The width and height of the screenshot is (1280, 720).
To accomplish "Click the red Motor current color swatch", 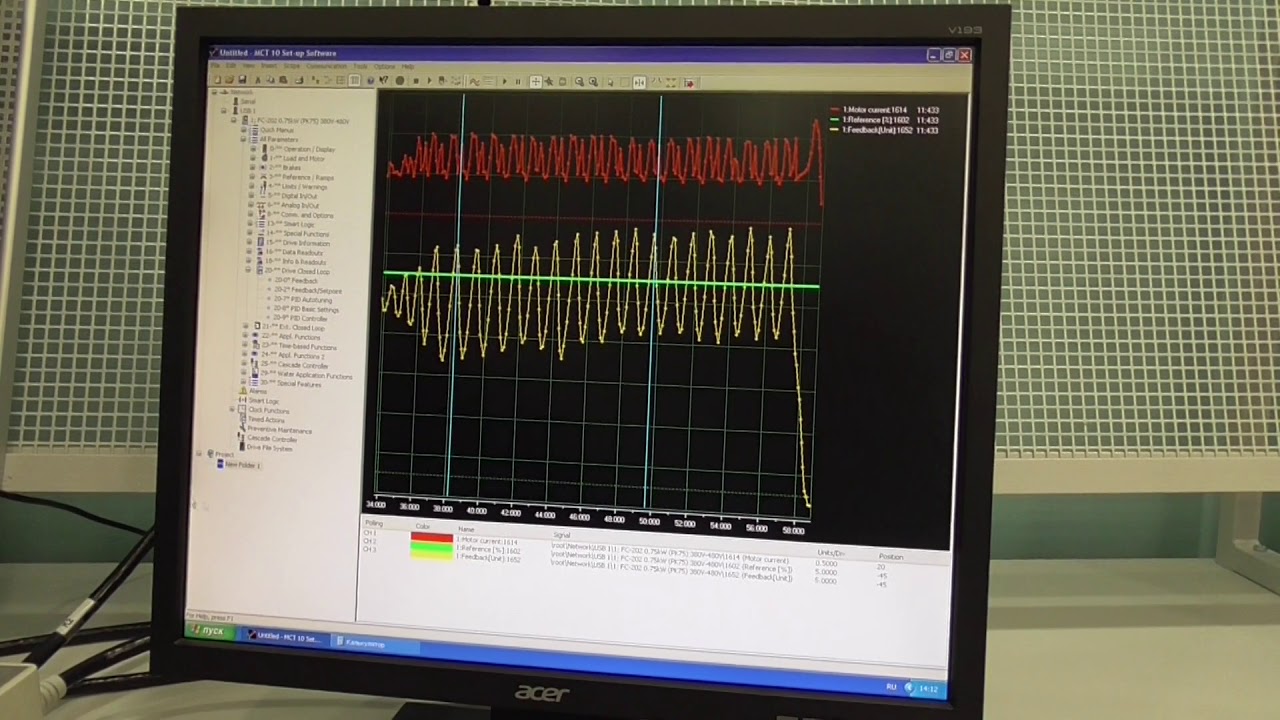I will [431, 538].
